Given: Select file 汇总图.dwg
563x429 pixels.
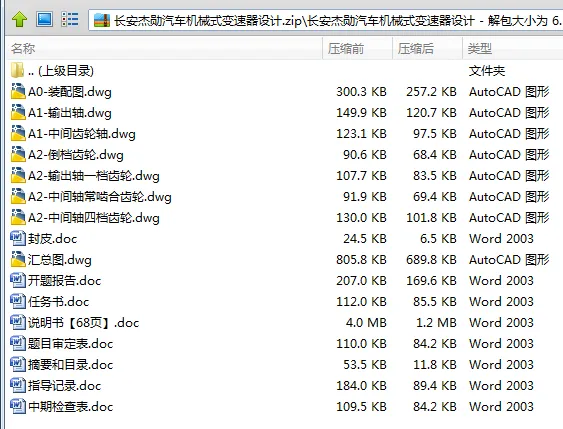Looking at the screenshot, I should [60, 260].
